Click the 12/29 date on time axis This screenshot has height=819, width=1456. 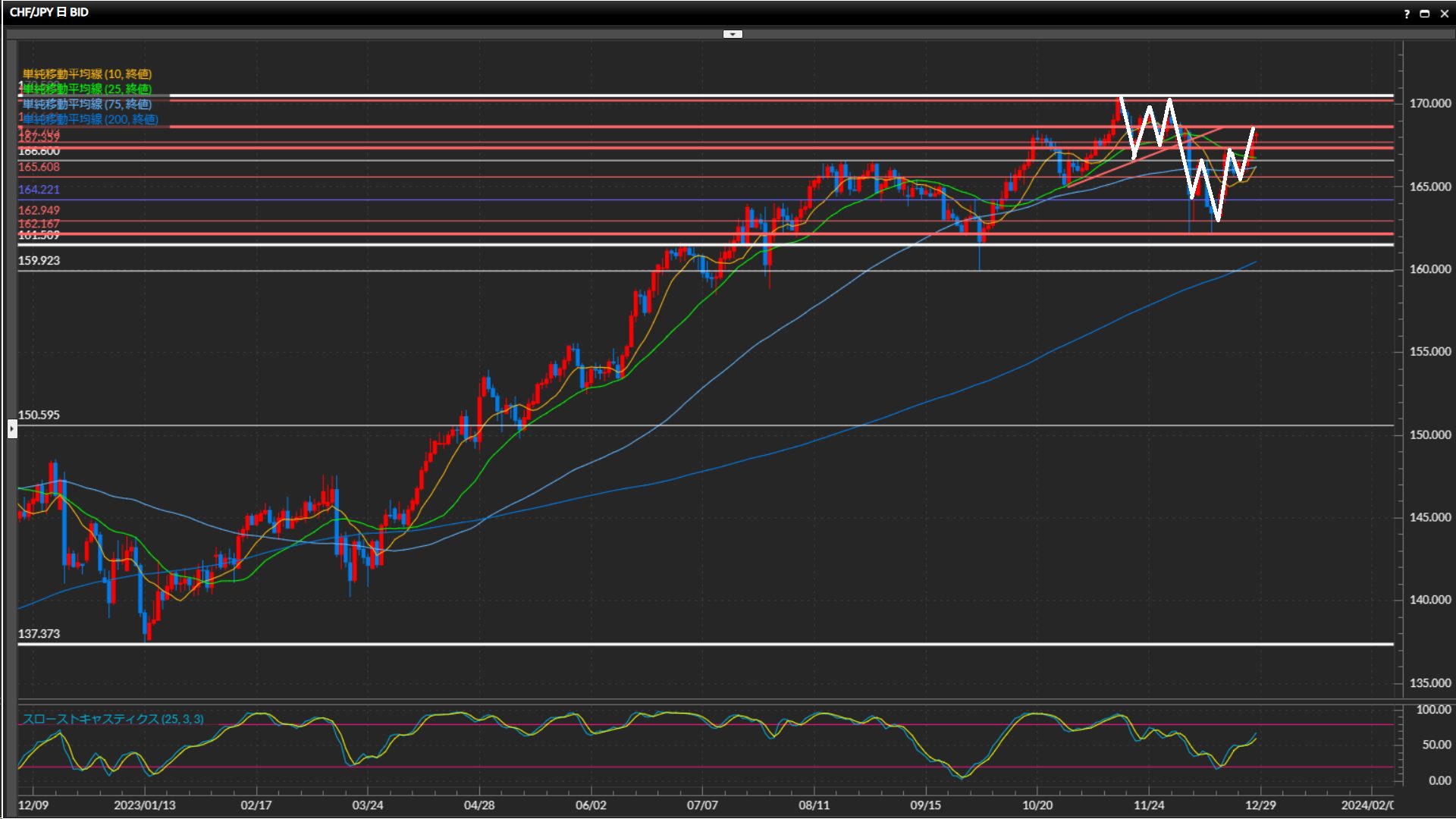pyautogui.click(x=1260, y=805)
